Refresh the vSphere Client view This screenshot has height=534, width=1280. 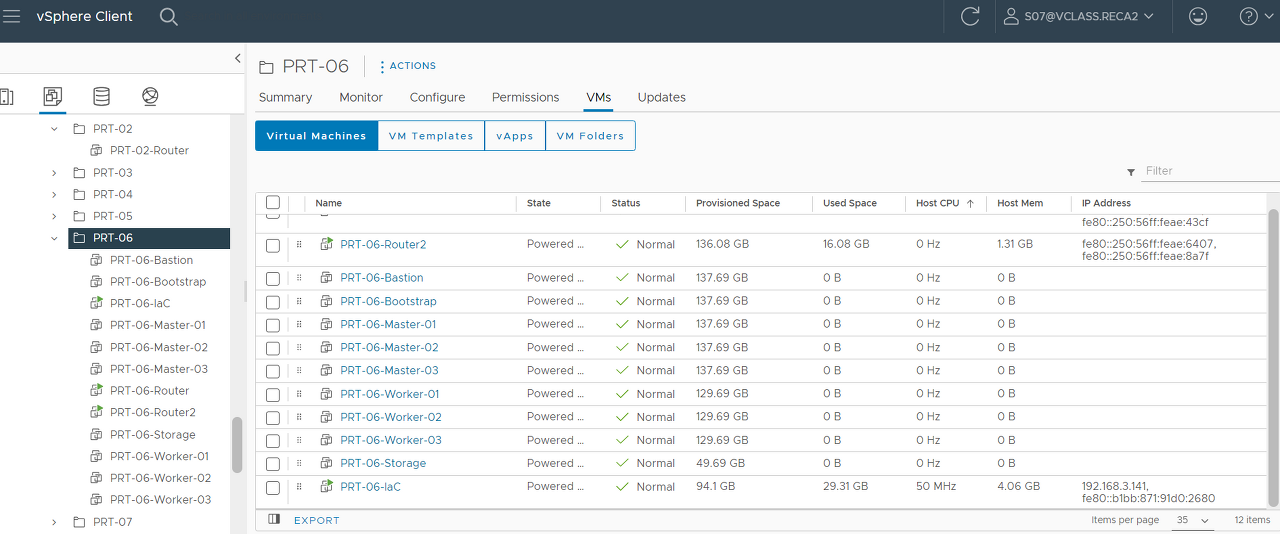970,16
